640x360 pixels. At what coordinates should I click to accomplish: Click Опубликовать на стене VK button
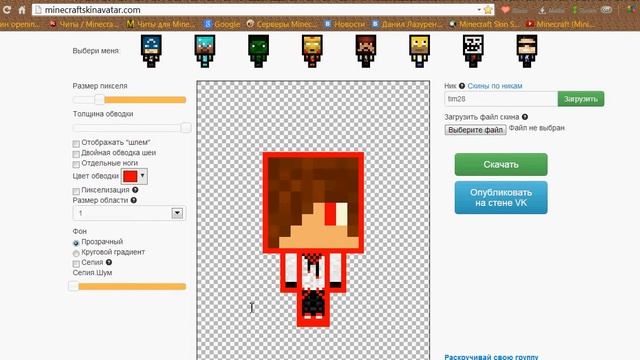(x=501, y=198)
